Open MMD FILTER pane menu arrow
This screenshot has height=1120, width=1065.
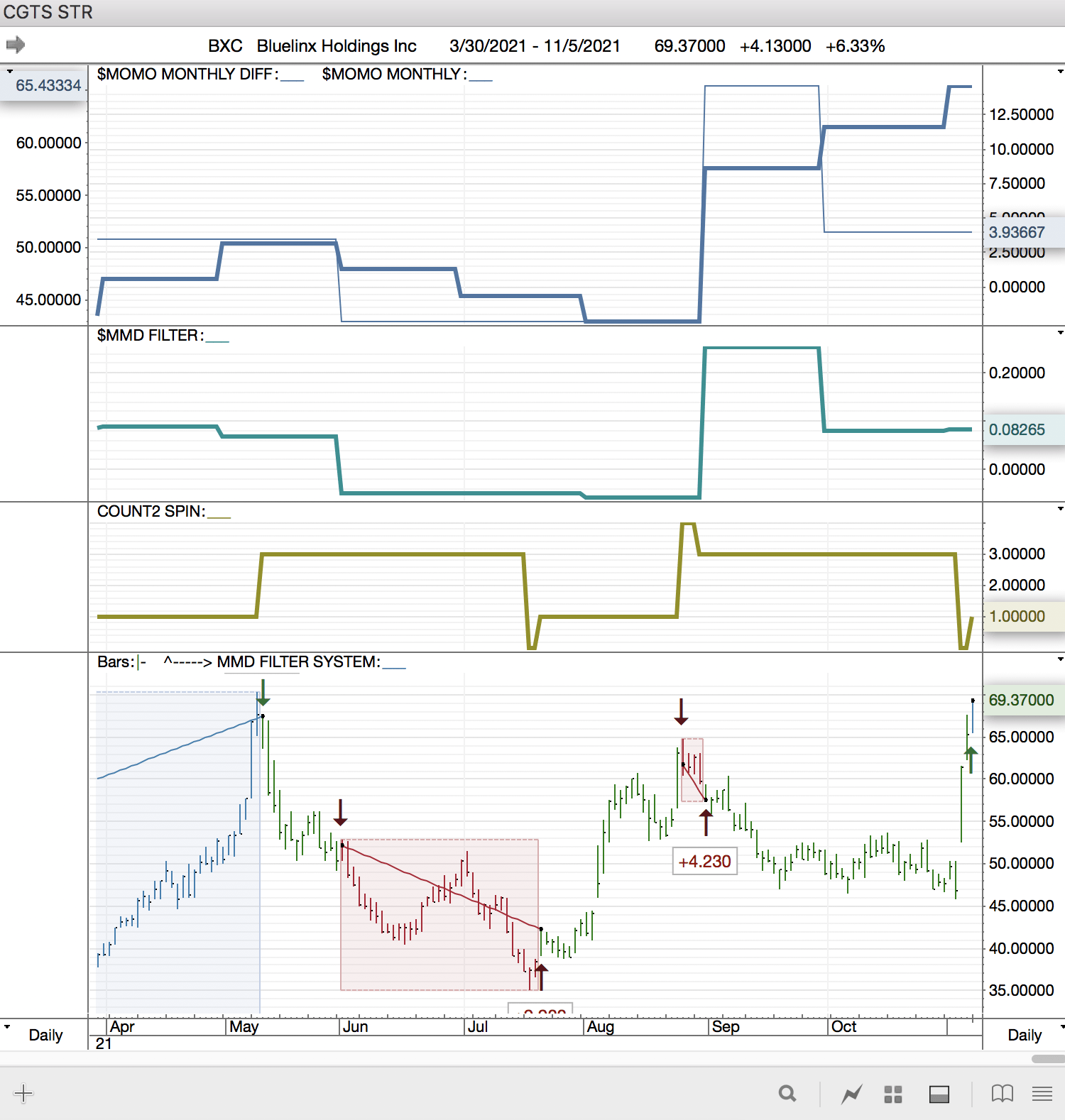tap(1061, 332)
